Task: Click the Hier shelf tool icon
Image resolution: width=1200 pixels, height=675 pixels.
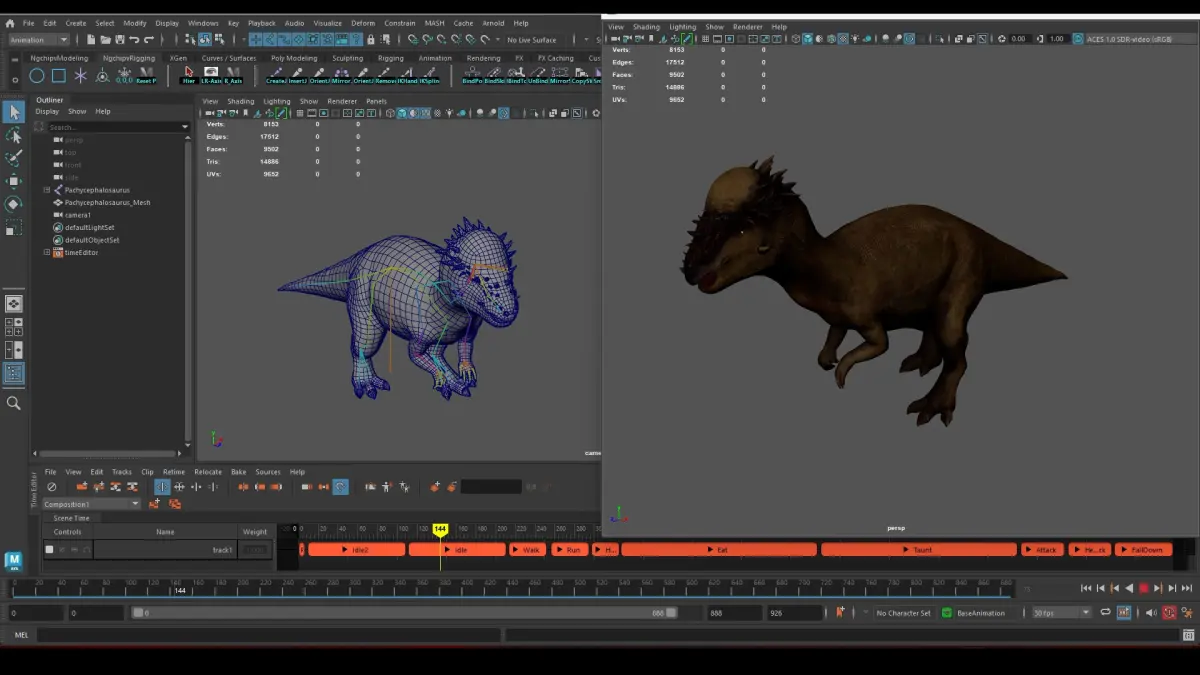Action: [188, 75]
